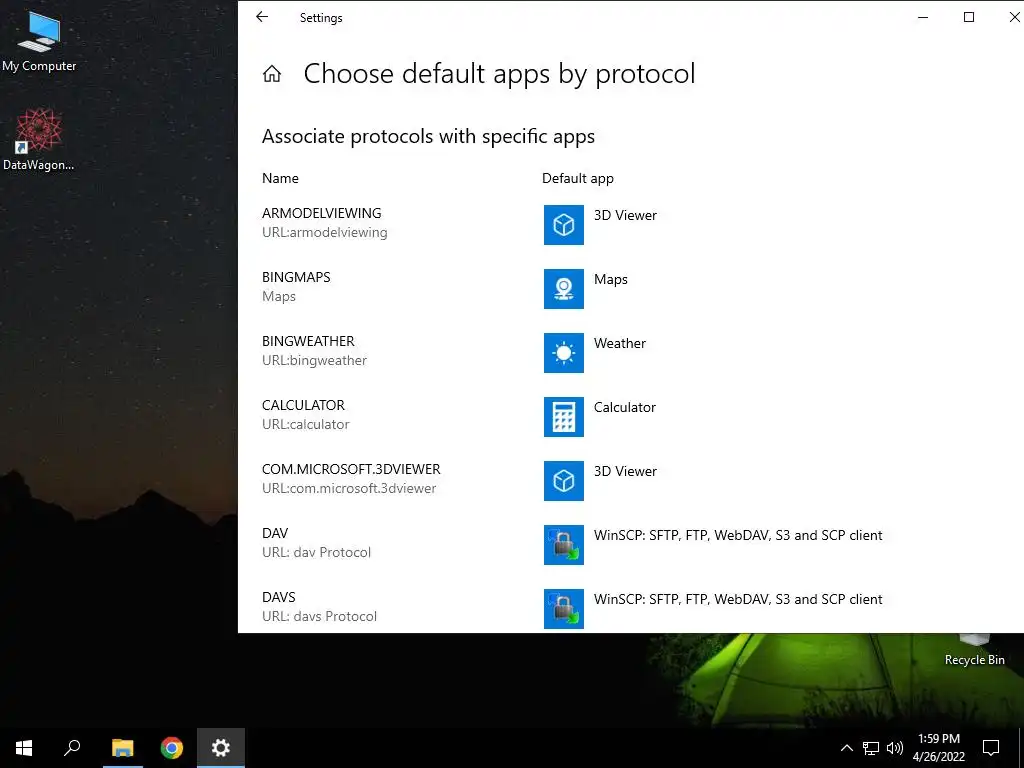Click the 'Choose default apps by protocol' heading
Viewport: 1024px width, 768px height.
point(500,74)
